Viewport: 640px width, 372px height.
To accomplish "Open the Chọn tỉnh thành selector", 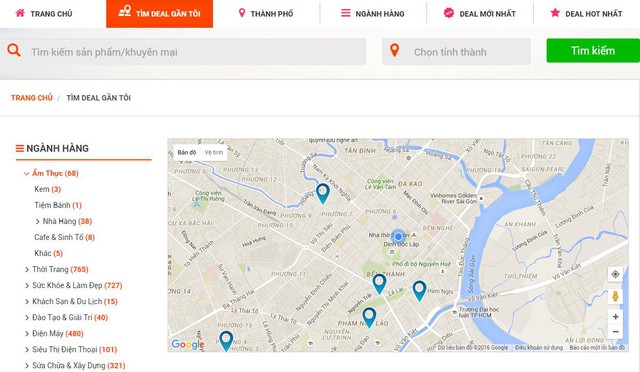I will coord(456,52).
